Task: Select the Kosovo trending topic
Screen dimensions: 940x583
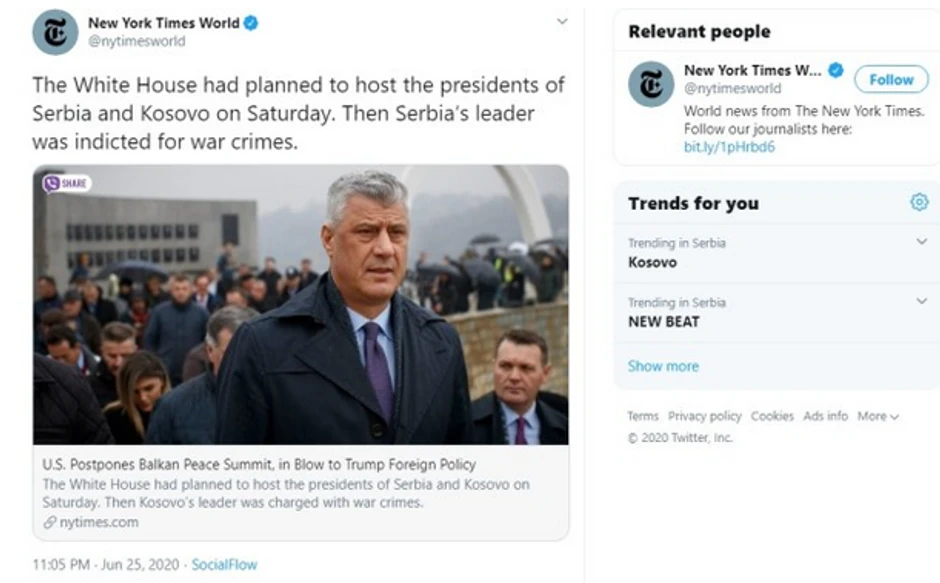Action: 652,262
